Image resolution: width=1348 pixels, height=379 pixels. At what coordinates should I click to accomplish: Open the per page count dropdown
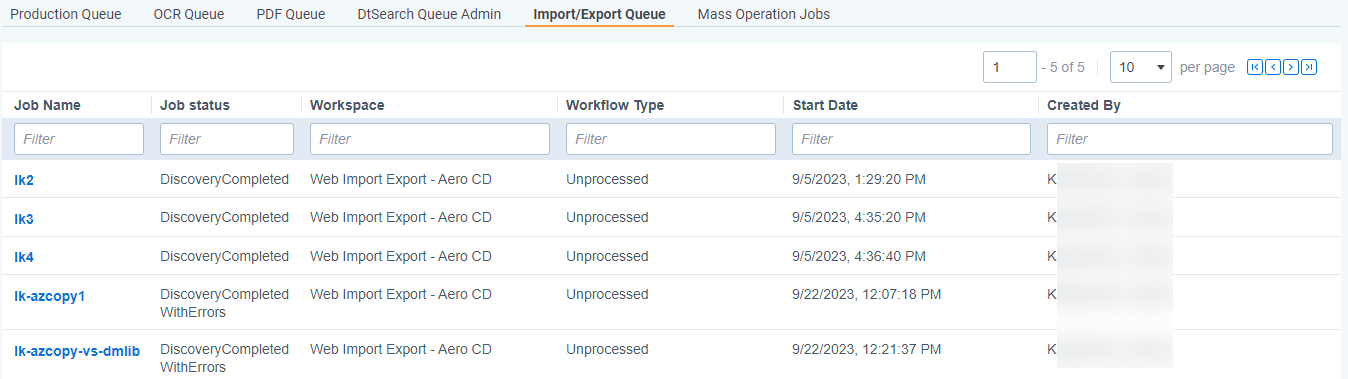(x=1141, y=67)
